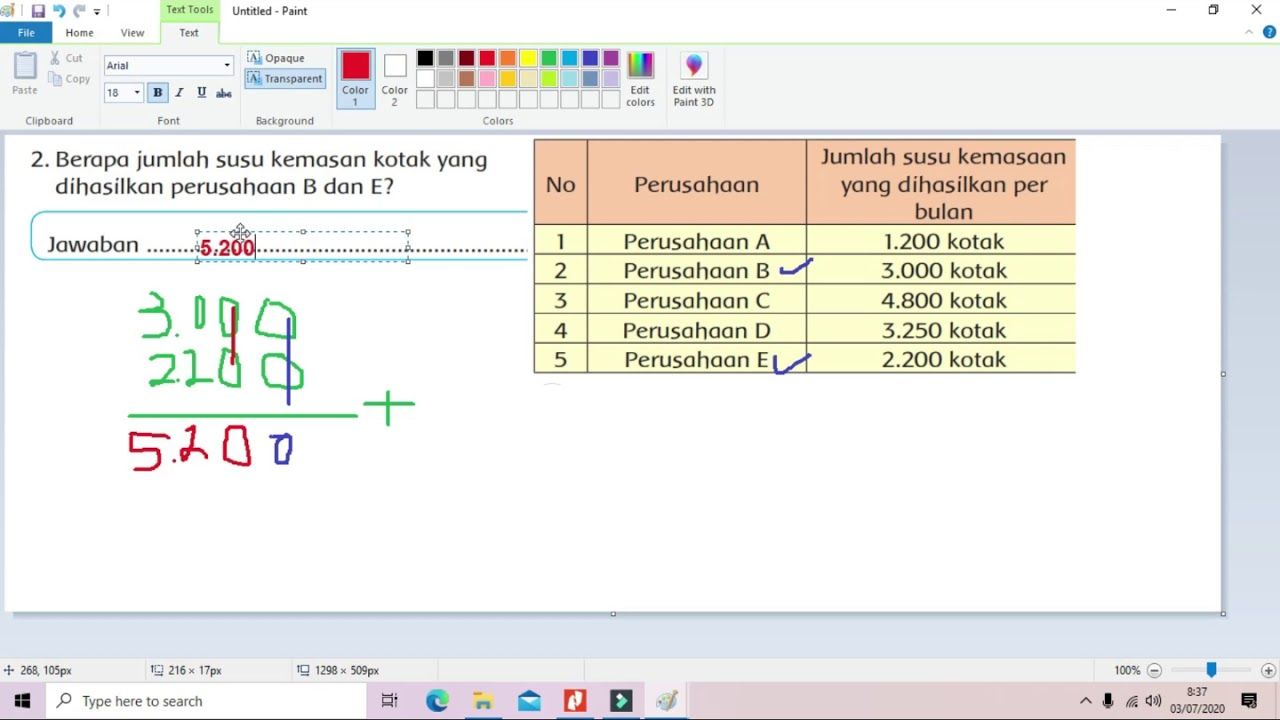
Task: Toggle Strikethrough formatting
Action: (x=224, y=93)
